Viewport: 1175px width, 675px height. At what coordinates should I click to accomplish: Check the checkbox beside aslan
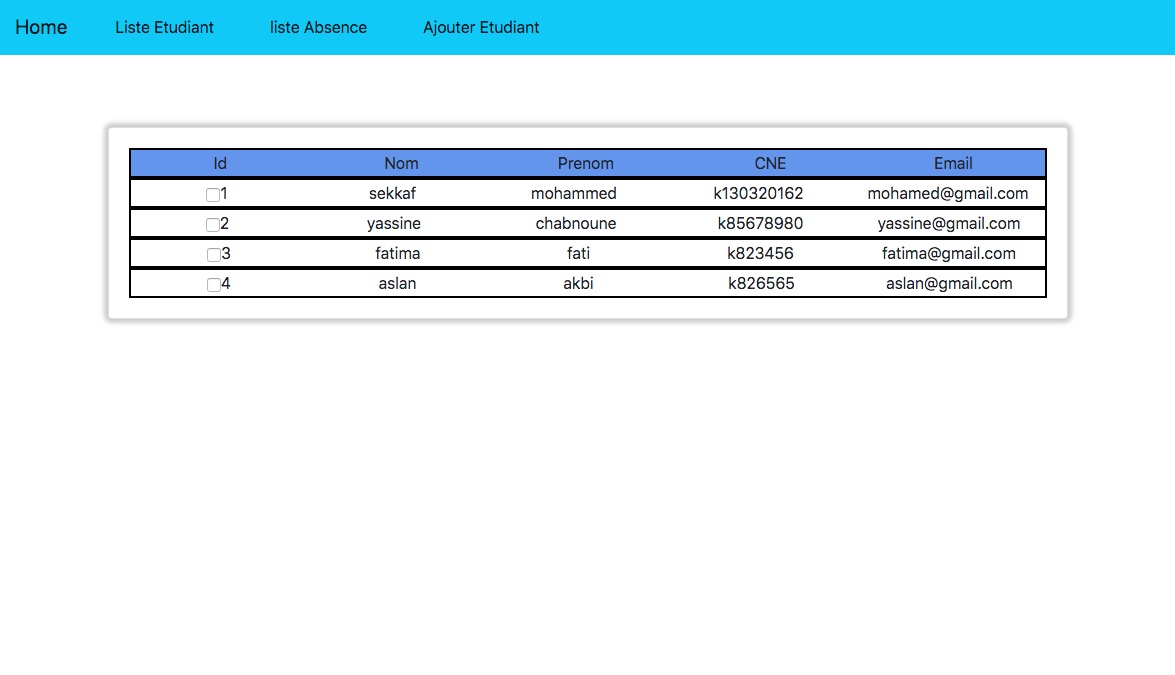tap(212, 284)
